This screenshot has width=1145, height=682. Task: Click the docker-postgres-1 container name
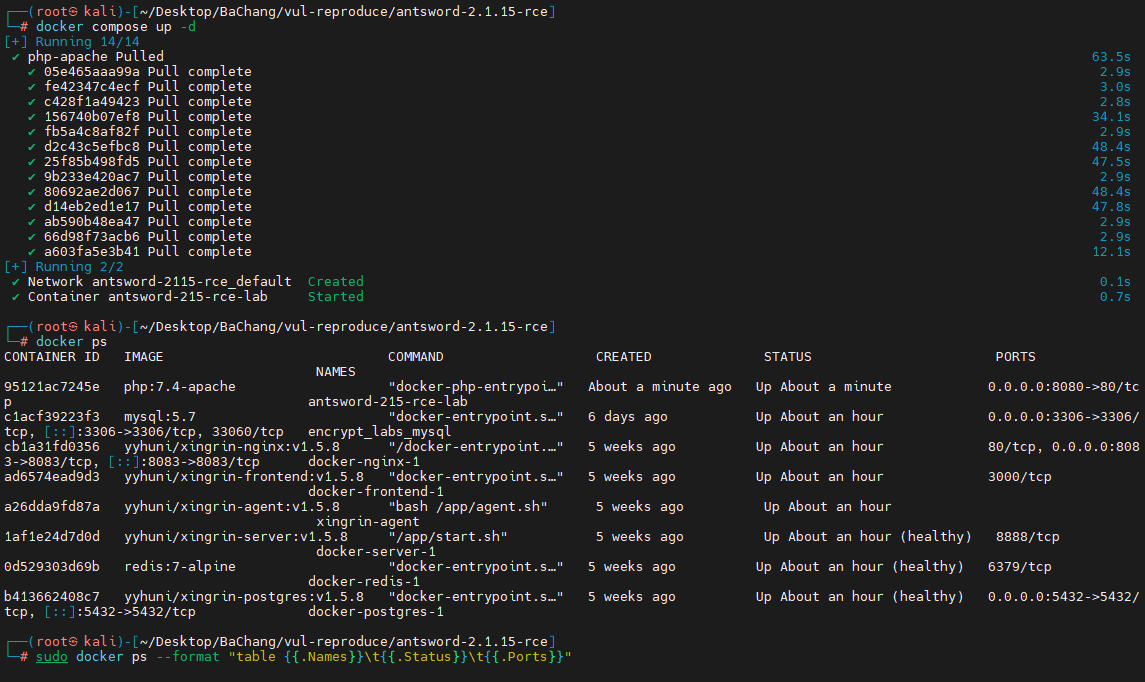point(375,611)
